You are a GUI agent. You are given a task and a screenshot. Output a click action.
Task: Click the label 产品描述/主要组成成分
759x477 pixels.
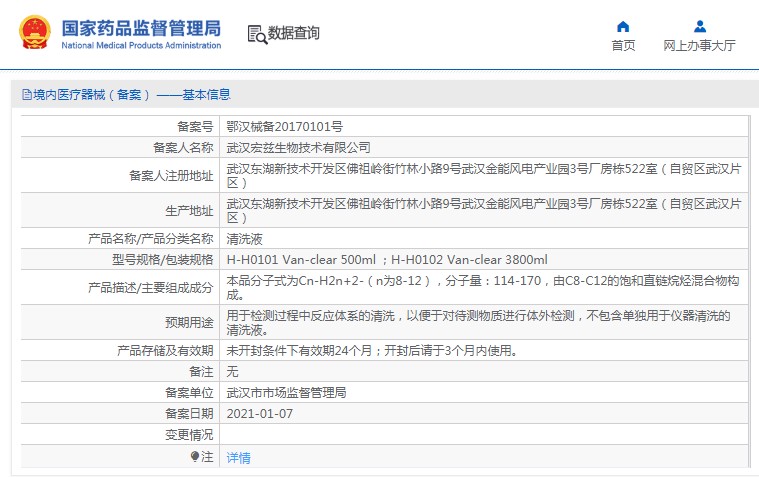click(151, 288)
